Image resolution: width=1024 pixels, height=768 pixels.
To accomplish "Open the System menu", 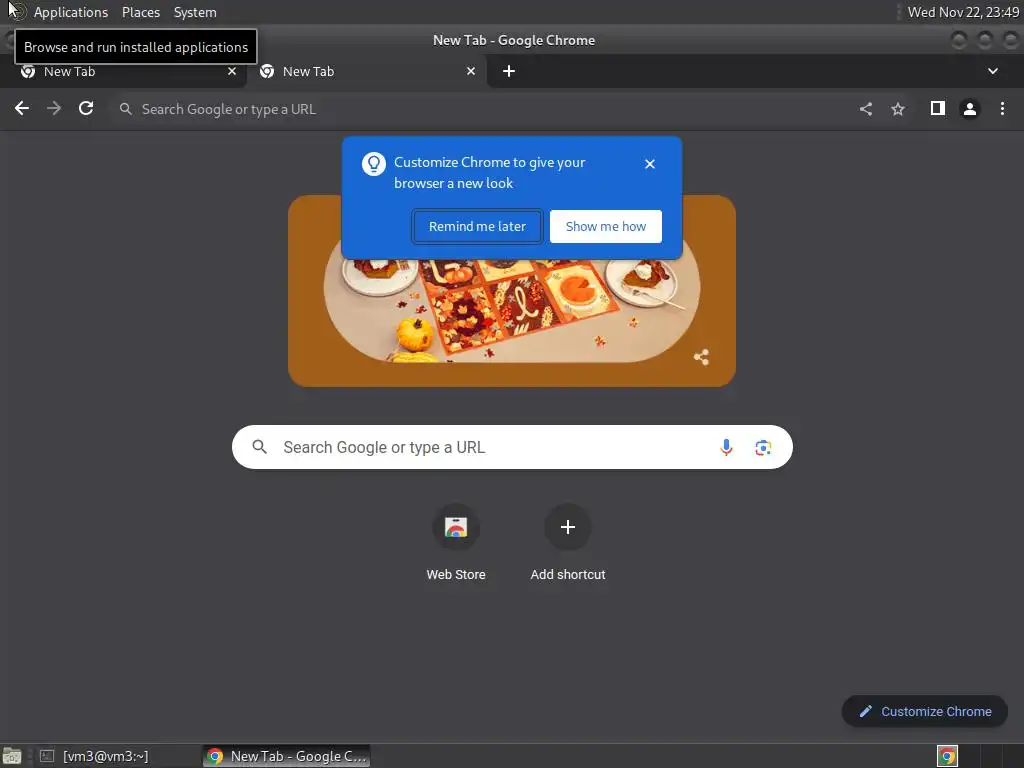I will (195, 12).
